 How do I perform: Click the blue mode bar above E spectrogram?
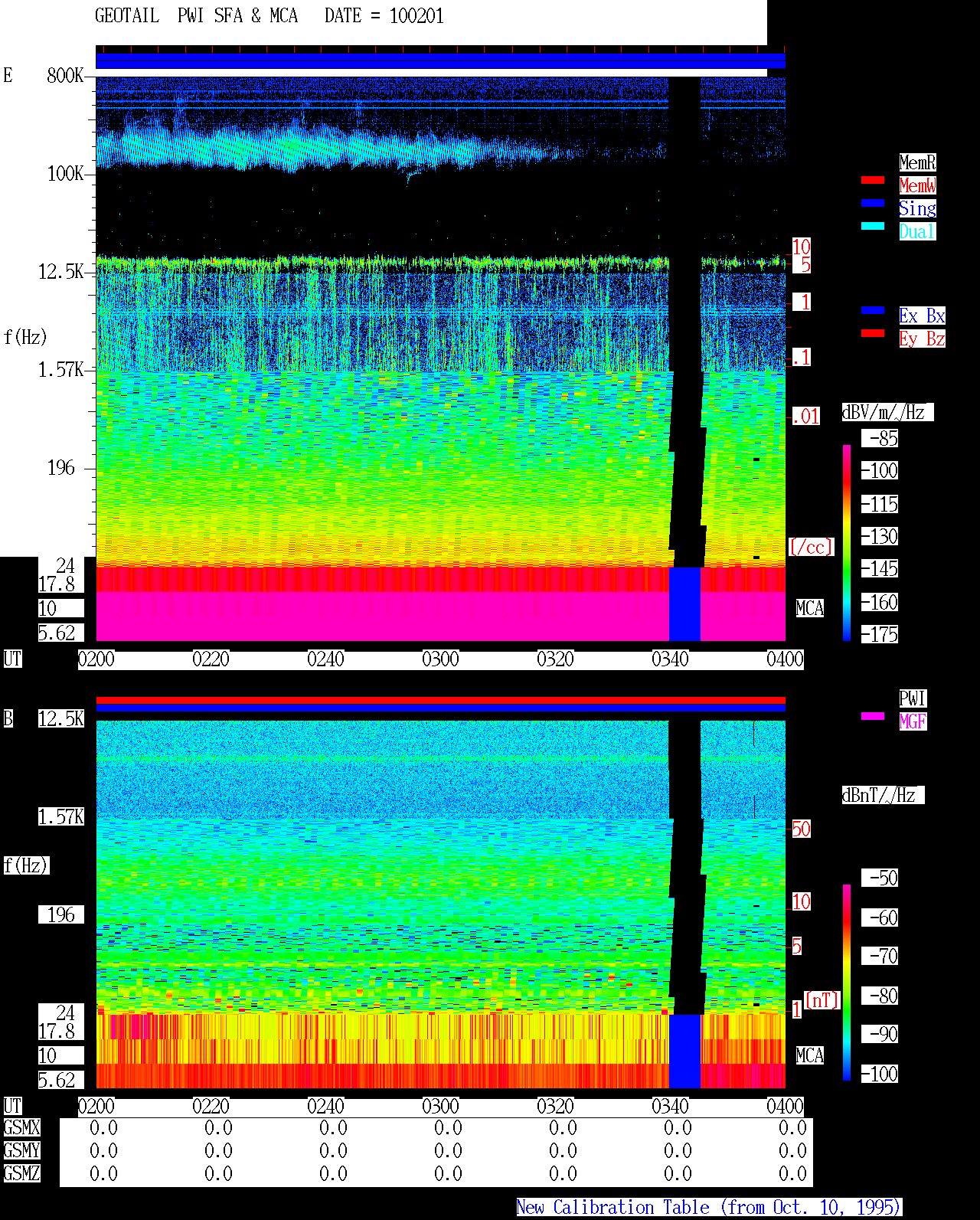(x=440, y=61)
